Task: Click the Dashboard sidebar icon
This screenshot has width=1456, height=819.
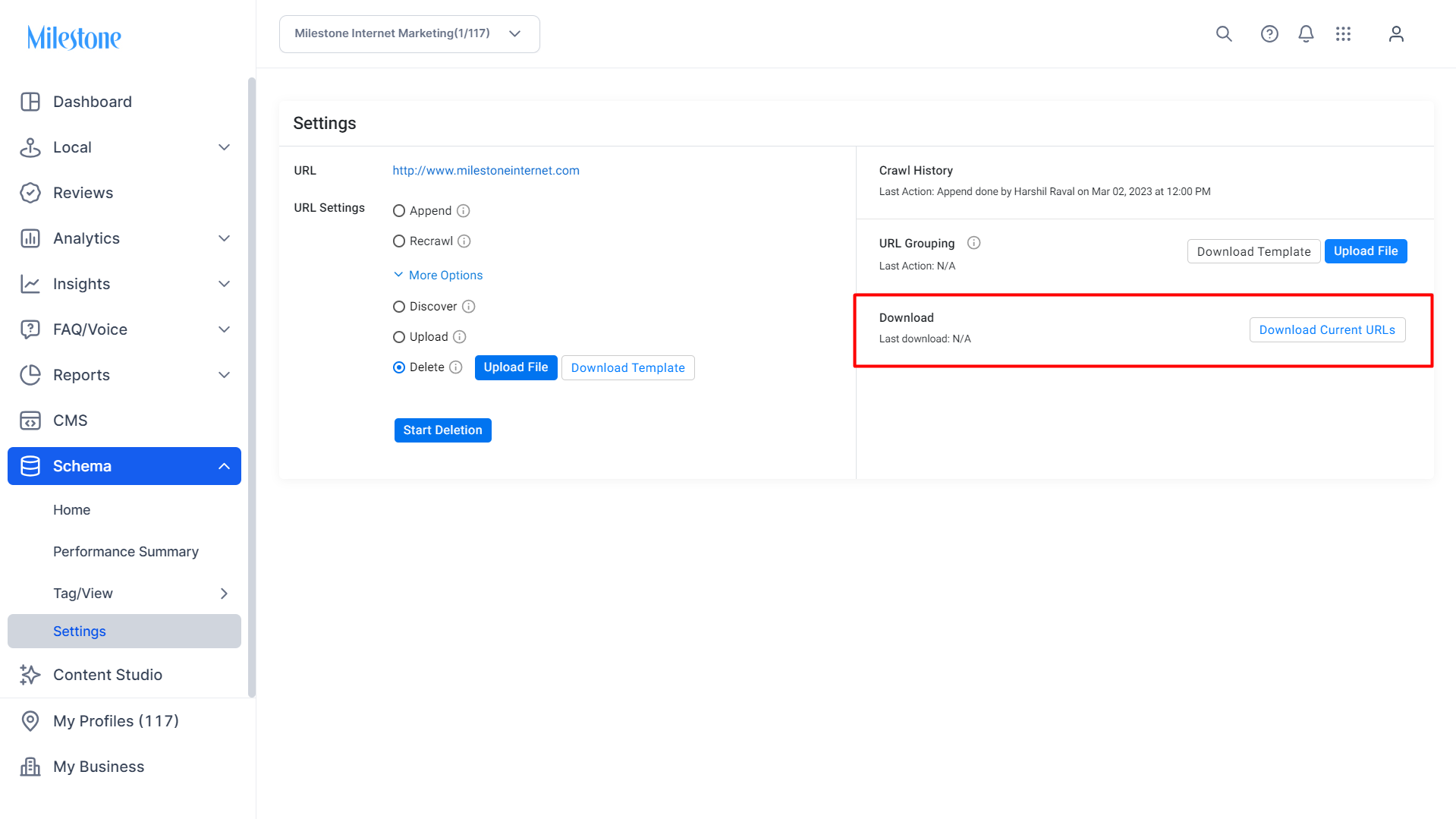Action: pos(30,102)
